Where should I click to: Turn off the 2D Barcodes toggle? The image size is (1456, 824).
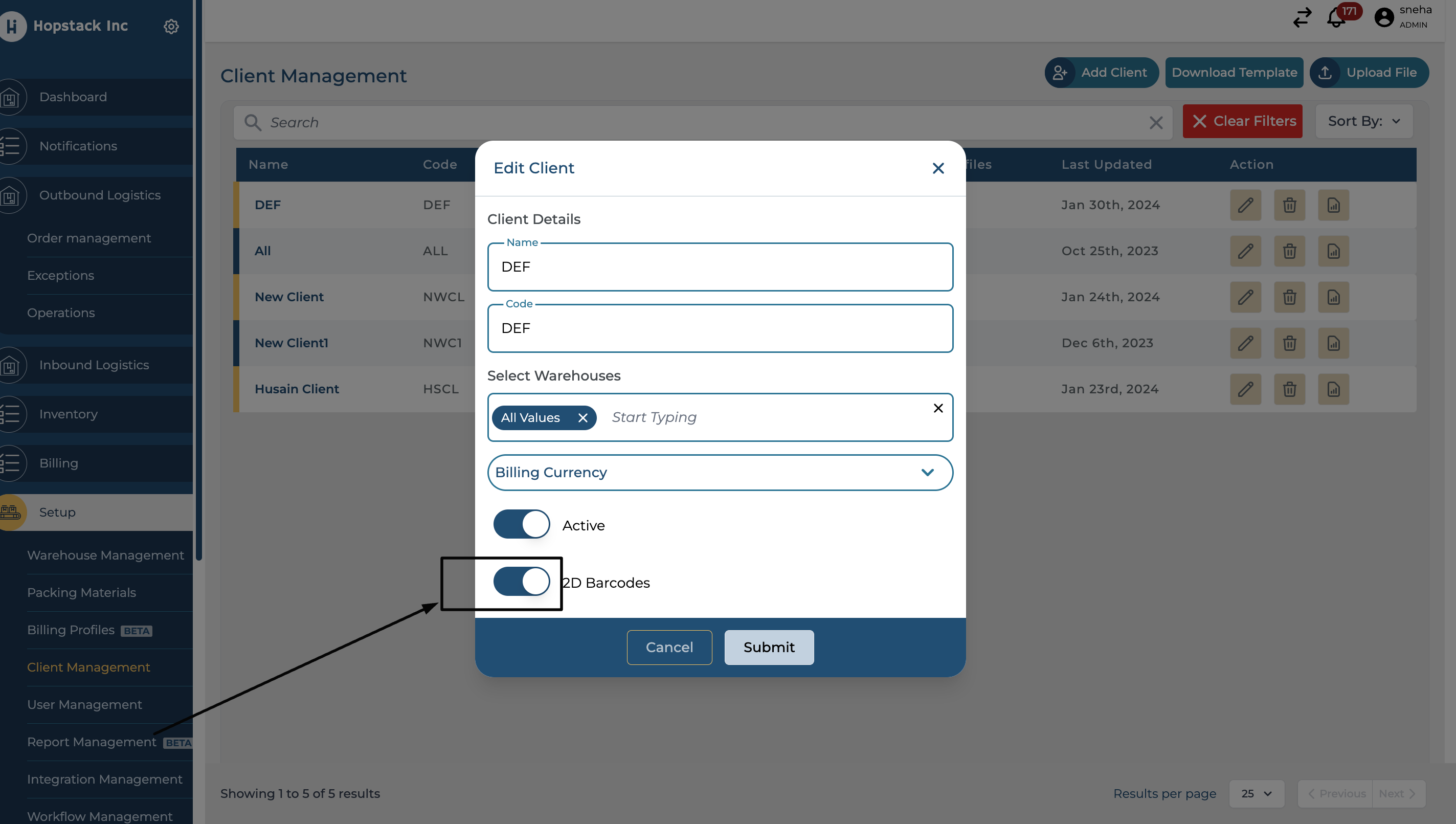(521, 581)
